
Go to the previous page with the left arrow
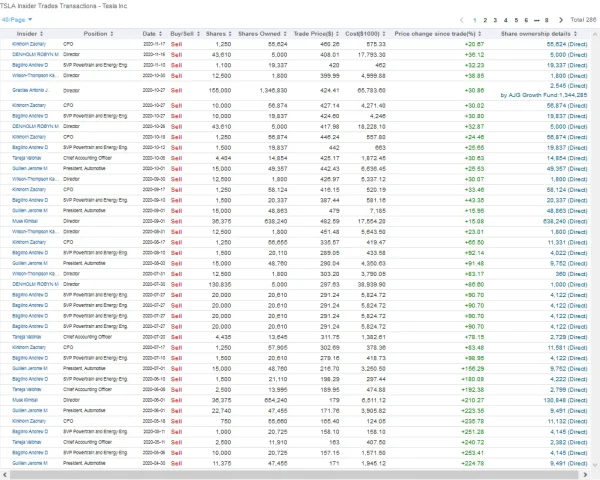point(461,20)
